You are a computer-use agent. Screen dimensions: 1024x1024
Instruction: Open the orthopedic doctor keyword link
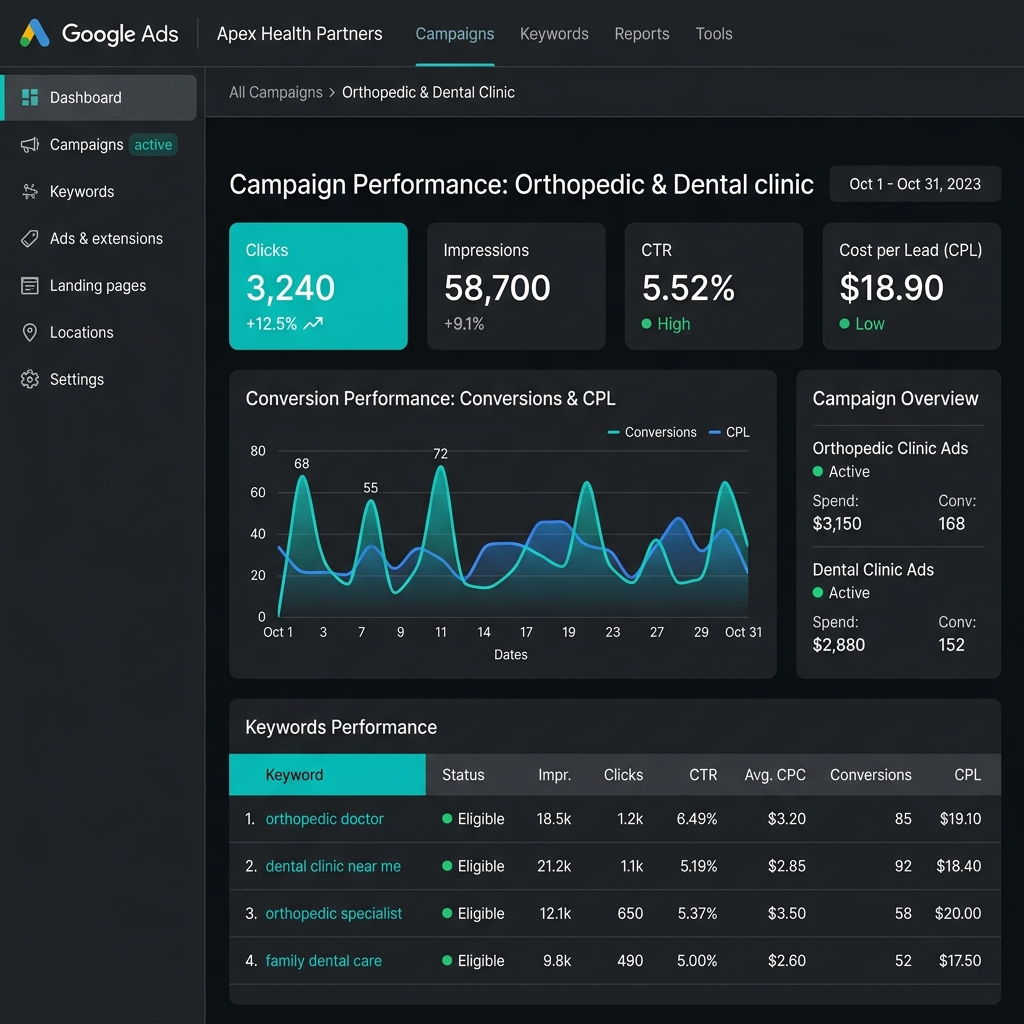(x=325, y=819)
